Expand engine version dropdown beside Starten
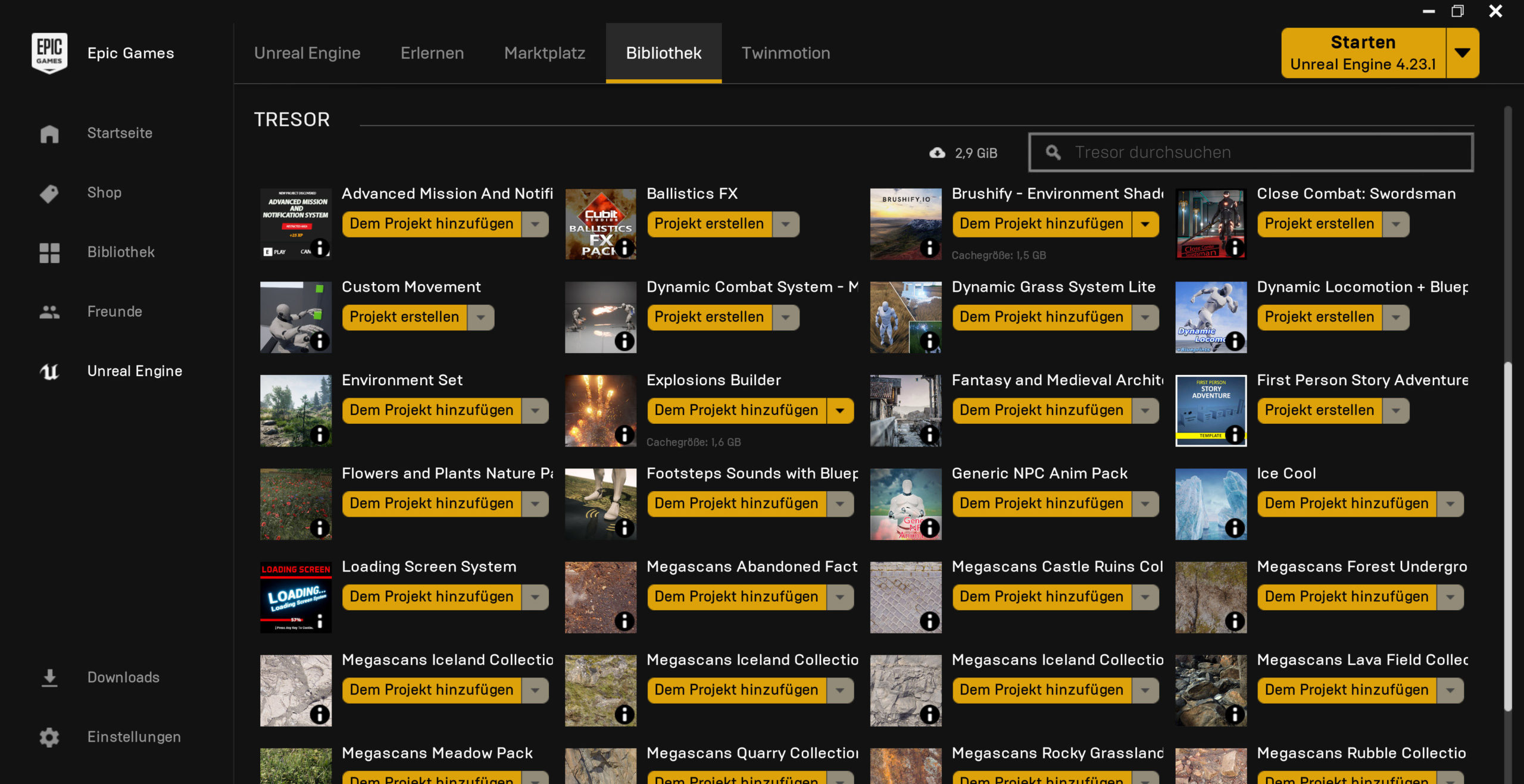The height and width of the screenshot is (784, 1524). tap(1463, 53)
